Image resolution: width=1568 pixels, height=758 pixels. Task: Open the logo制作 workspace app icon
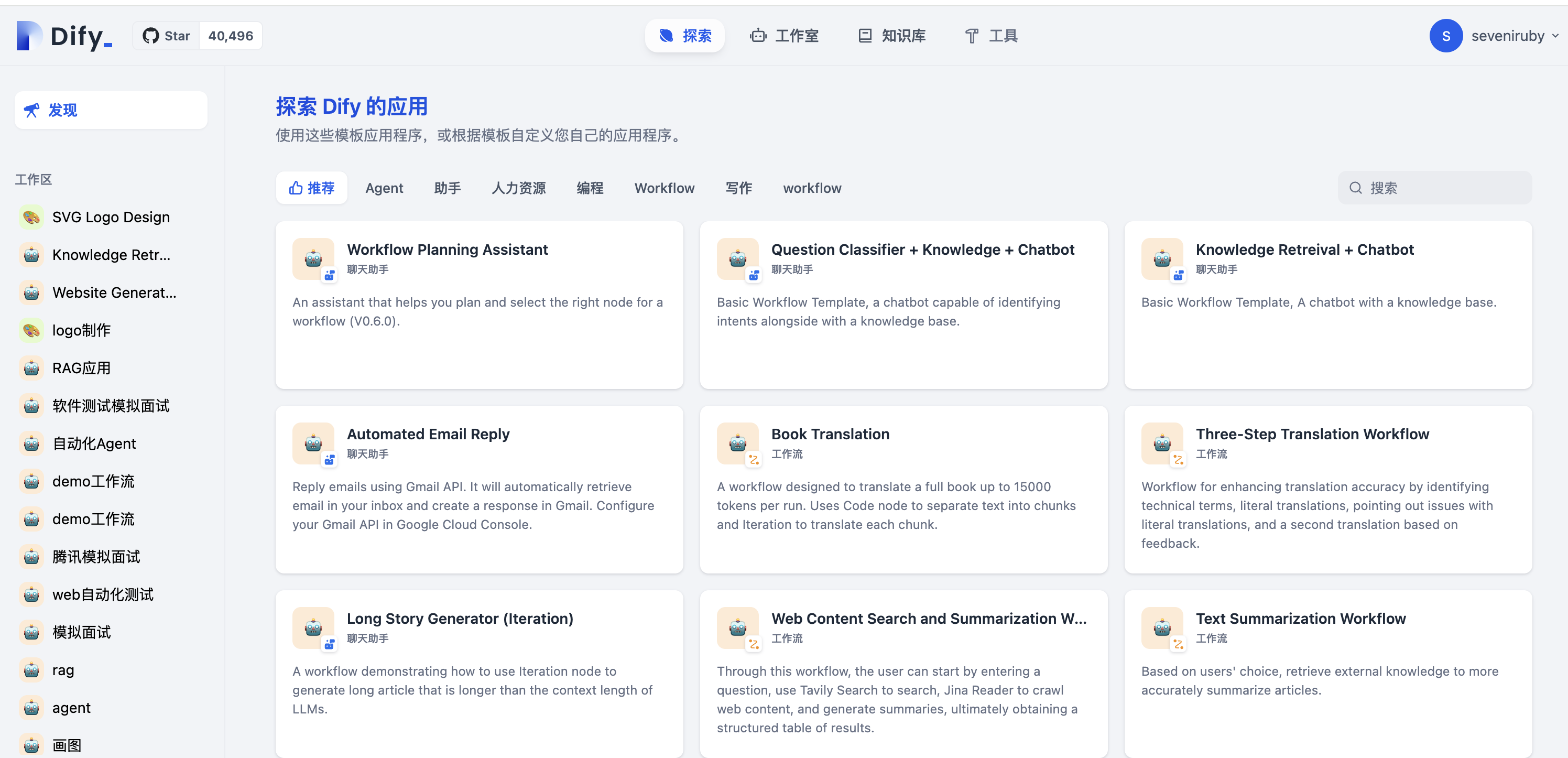click(31, 331)
